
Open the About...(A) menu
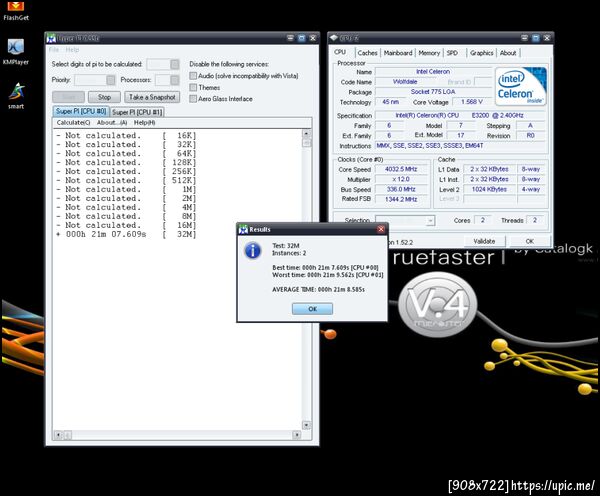(112, 122)
